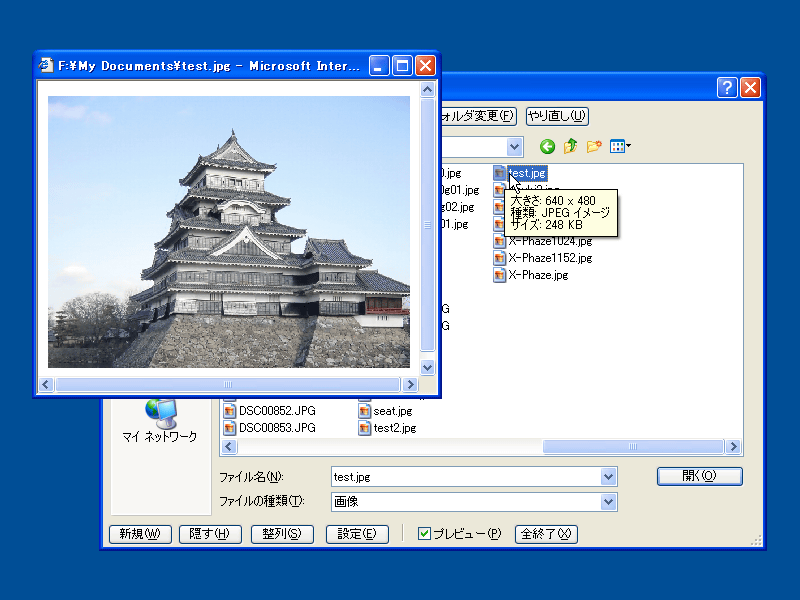Go up one folder level icon

(570, 147)
